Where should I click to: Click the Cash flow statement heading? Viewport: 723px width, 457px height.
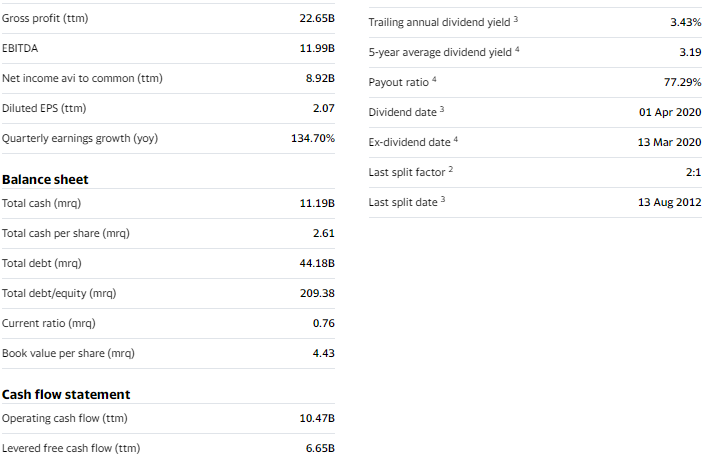click(66, 394)
